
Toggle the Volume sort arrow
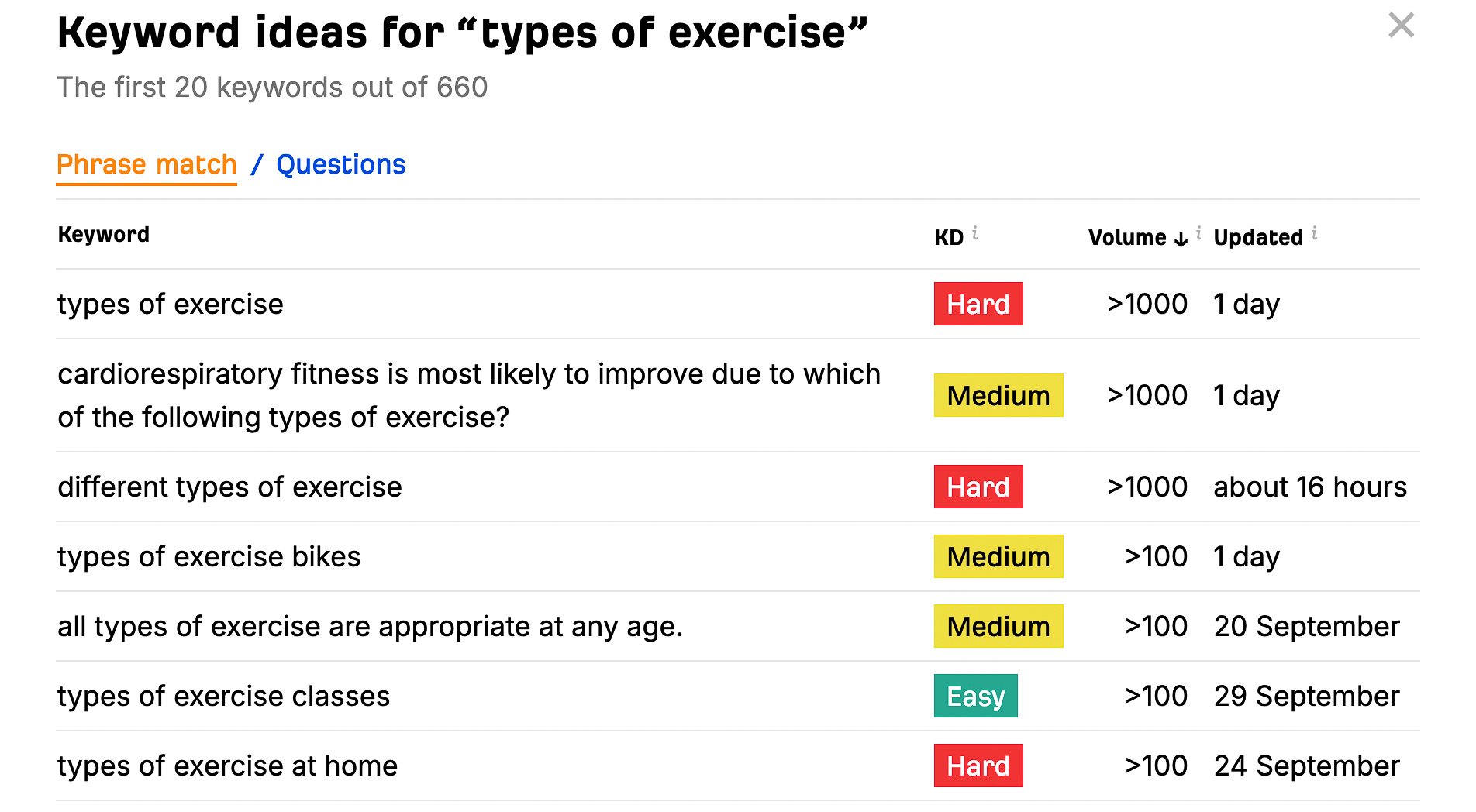coord(1181,239)
